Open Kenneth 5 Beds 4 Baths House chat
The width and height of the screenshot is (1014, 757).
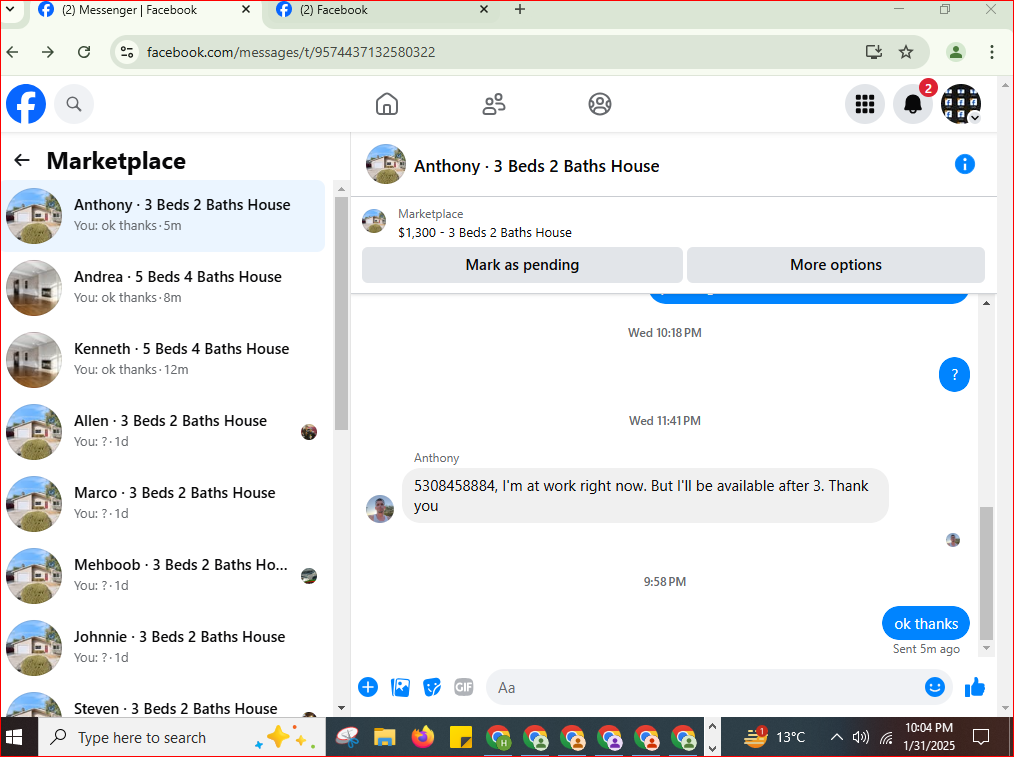pyautogui.click(x=163, y=359)
